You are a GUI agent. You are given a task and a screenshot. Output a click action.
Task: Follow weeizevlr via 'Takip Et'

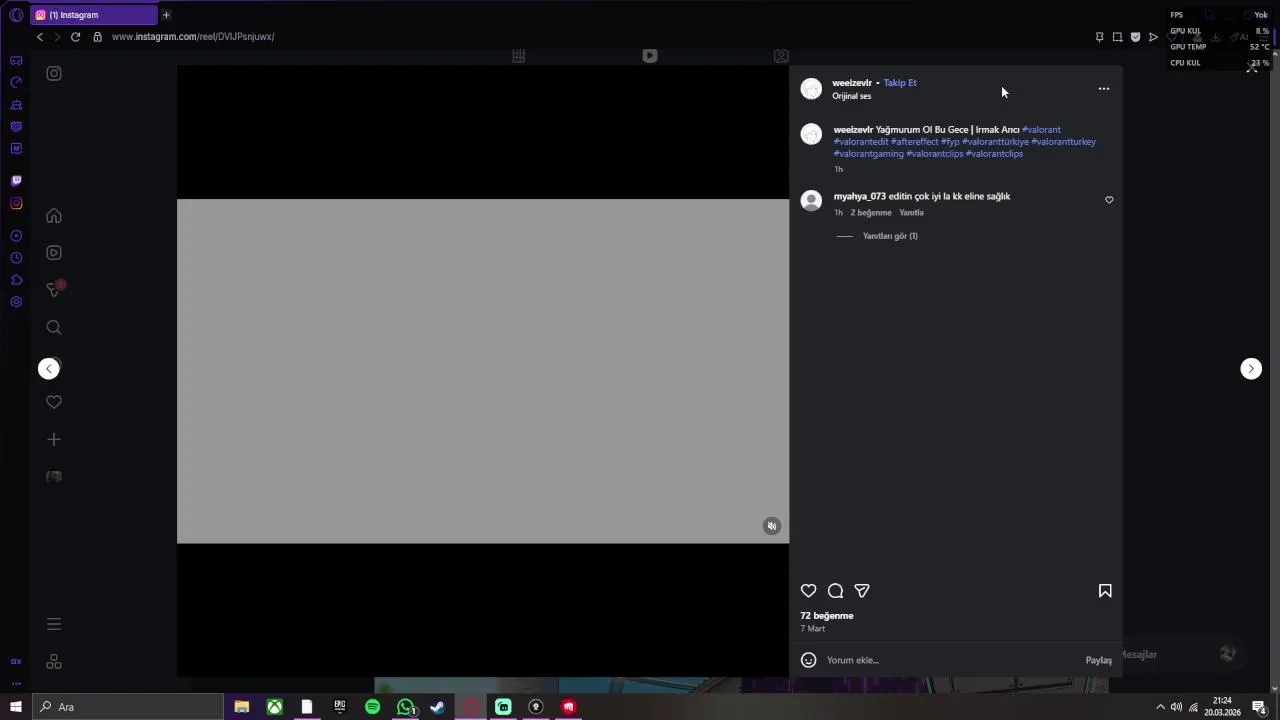(x=900, y=83)
